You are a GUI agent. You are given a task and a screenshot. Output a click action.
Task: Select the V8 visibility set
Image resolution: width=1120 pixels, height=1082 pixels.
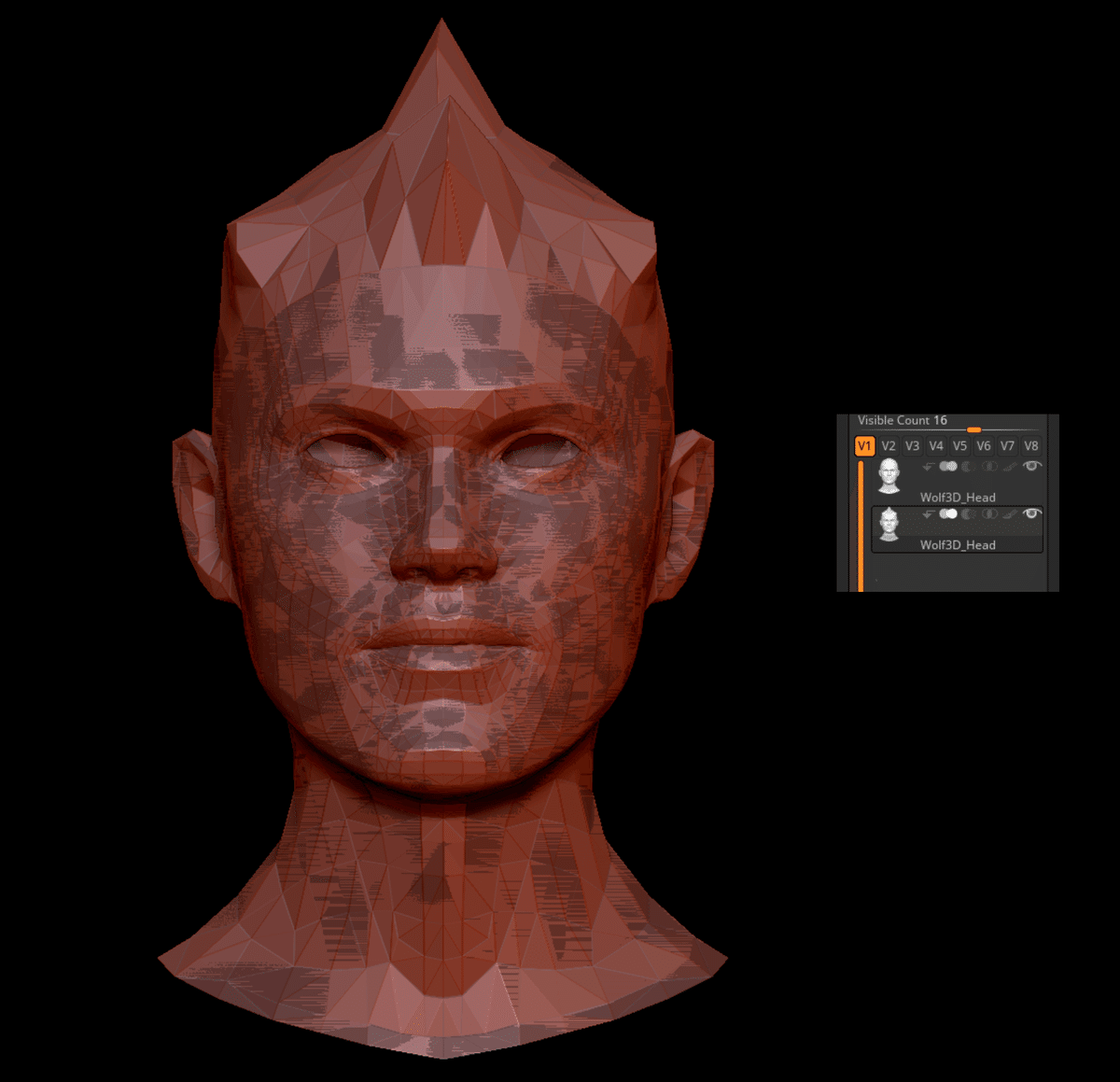coord(1030,446)
